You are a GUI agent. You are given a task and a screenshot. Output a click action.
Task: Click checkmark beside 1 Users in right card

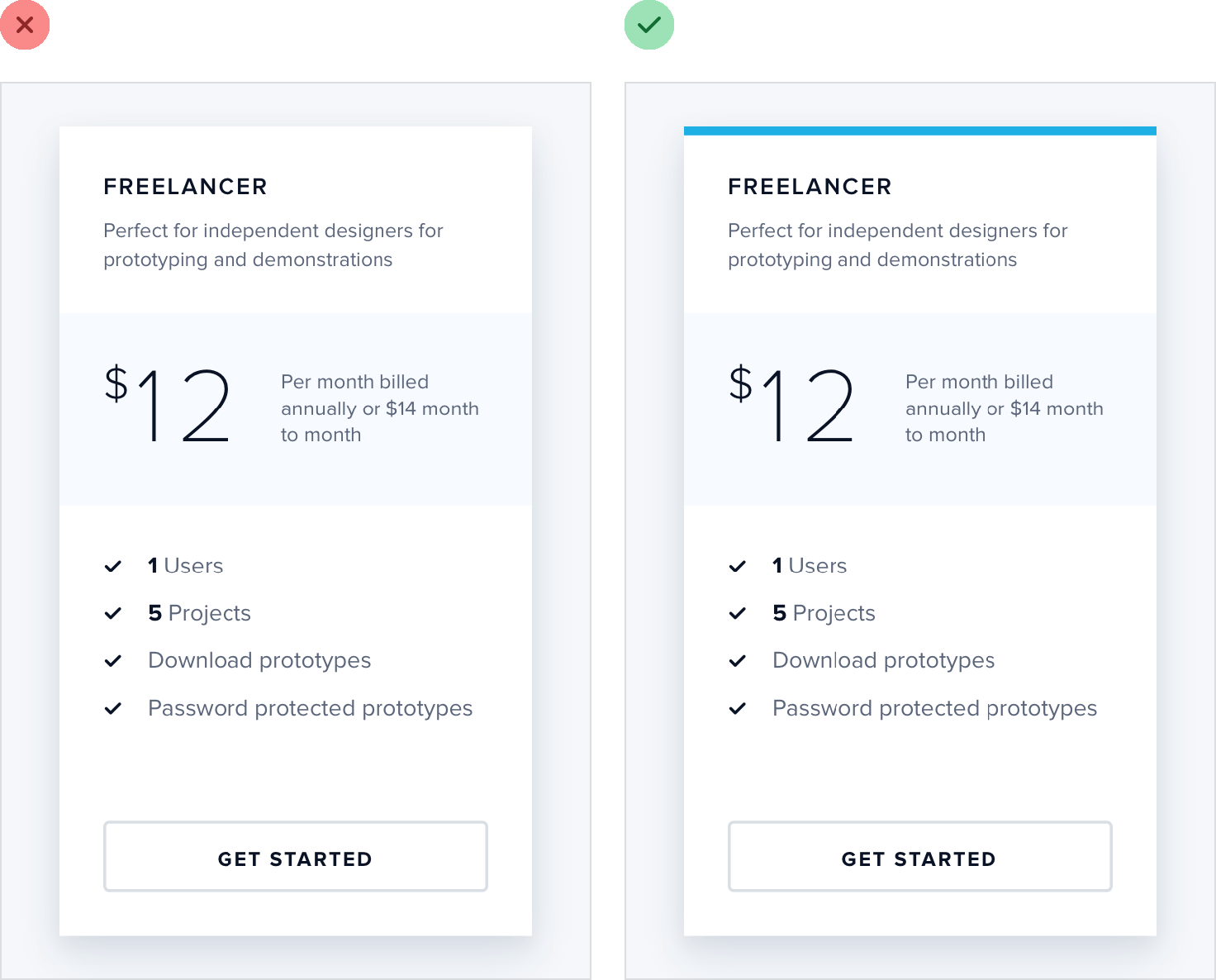coord(738,566)
